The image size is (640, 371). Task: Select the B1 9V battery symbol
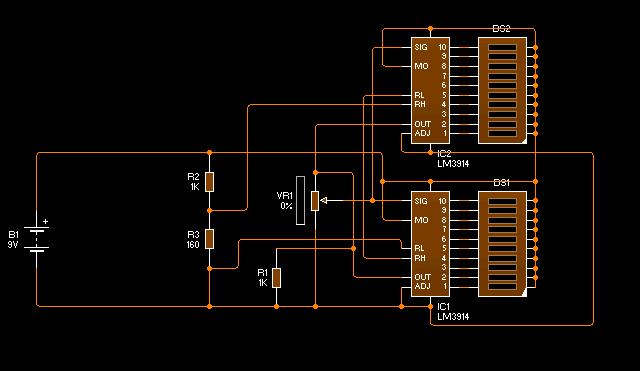[37, 239]
